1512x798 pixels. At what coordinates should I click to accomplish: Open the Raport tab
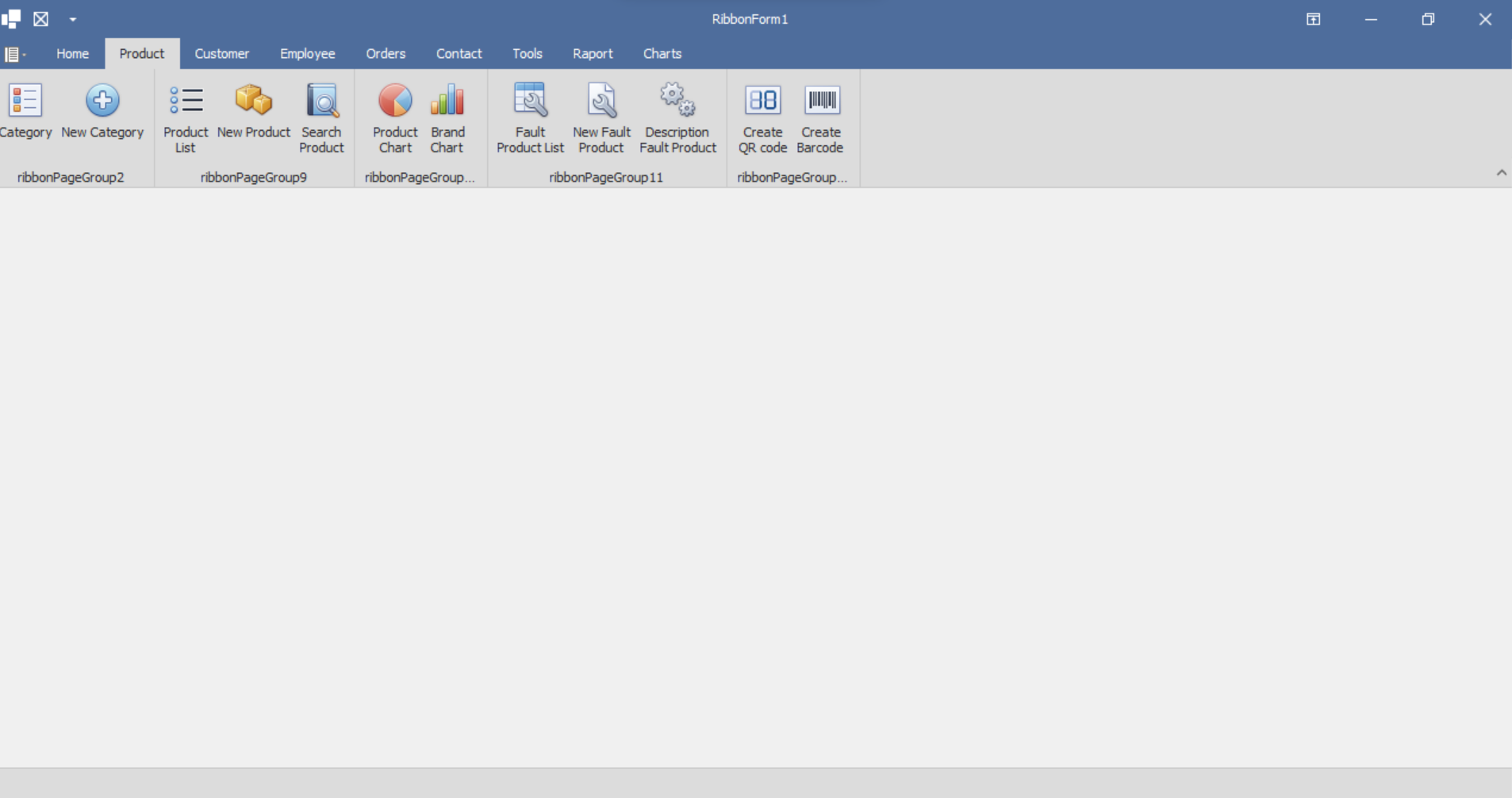click(593, 54)
